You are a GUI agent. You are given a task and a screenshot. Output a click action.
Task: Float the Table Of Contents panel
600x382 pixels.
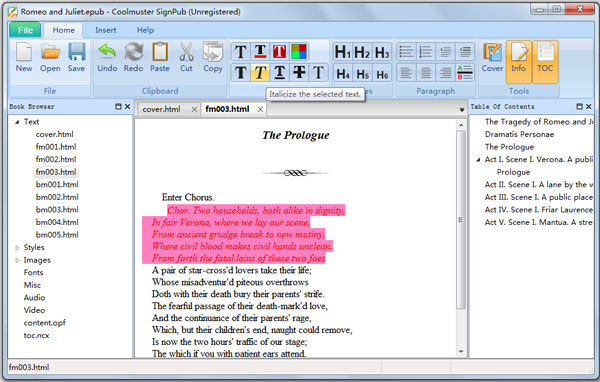[x=579, y=106]
